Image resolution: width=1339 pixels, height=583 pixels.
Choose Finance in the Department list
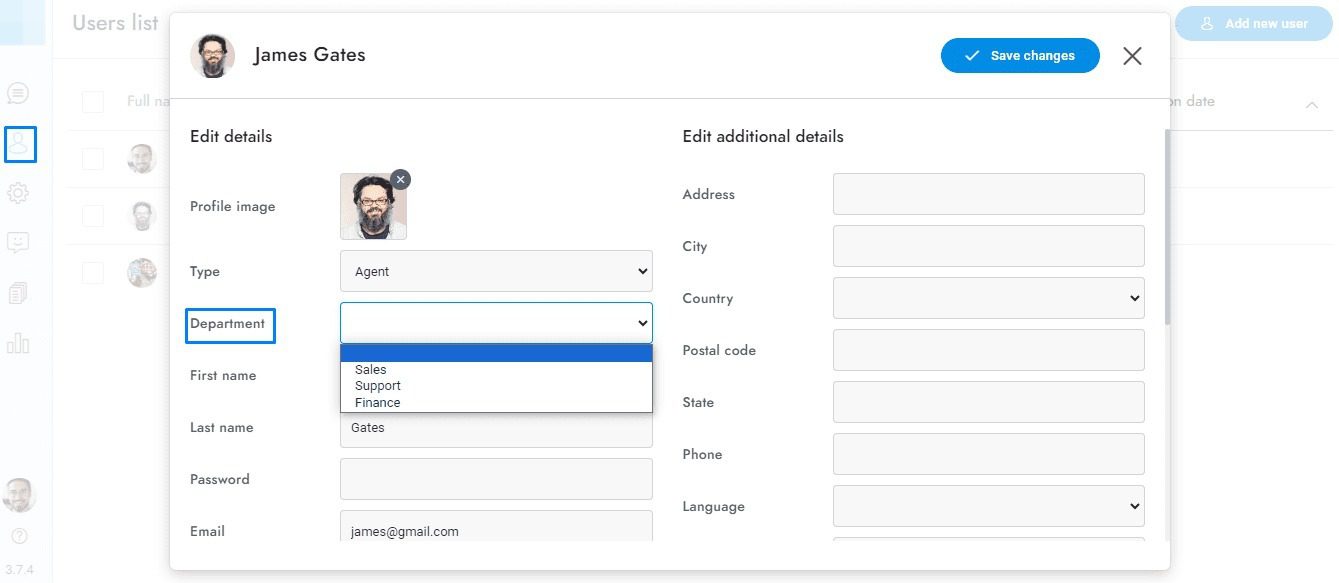click(378, 403)
